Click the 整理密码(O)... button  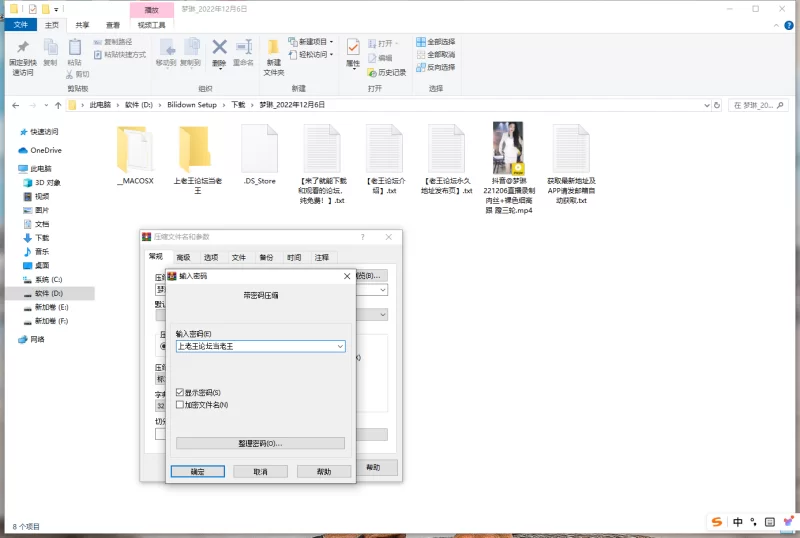click(x=260, y=443)
